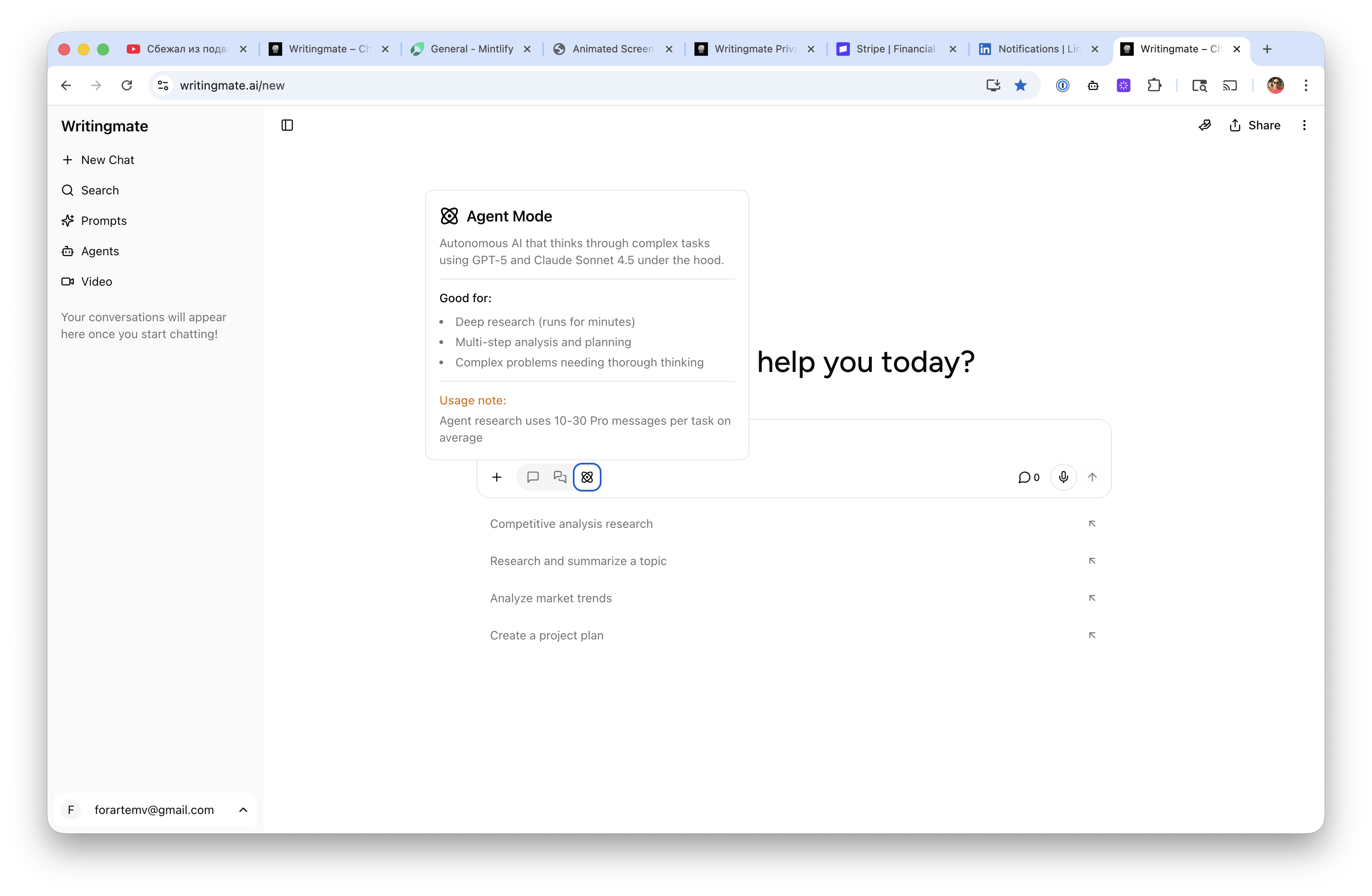Open the robot extension icon
The image size is (1372, 896).
[1093, 85]
